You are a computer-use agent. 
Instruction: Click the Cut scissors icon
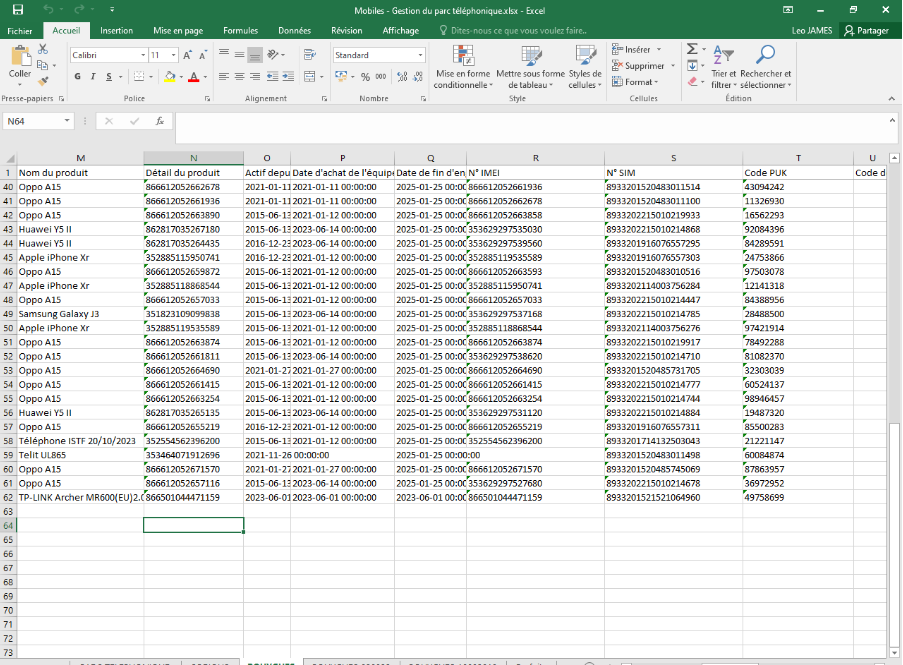coord(43,49)
